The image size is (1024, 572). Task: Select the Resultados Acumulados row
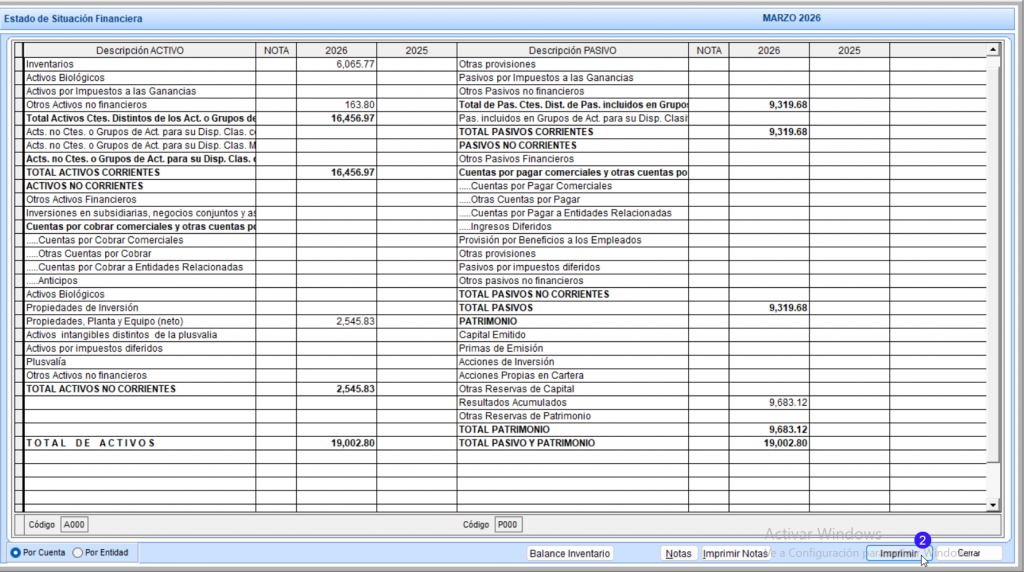[x=573, y=402]
